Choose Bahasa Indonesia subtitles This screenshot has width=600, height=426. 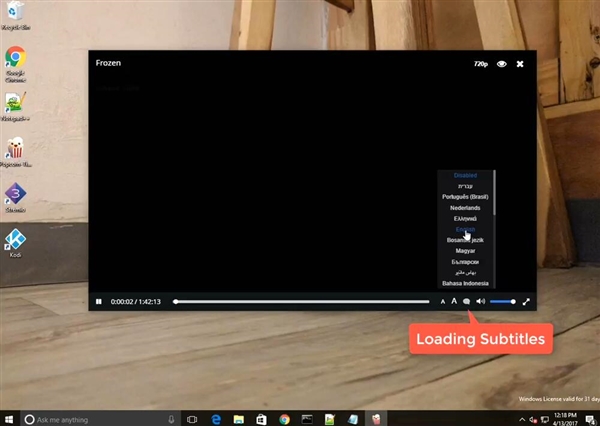coord(465,283)
